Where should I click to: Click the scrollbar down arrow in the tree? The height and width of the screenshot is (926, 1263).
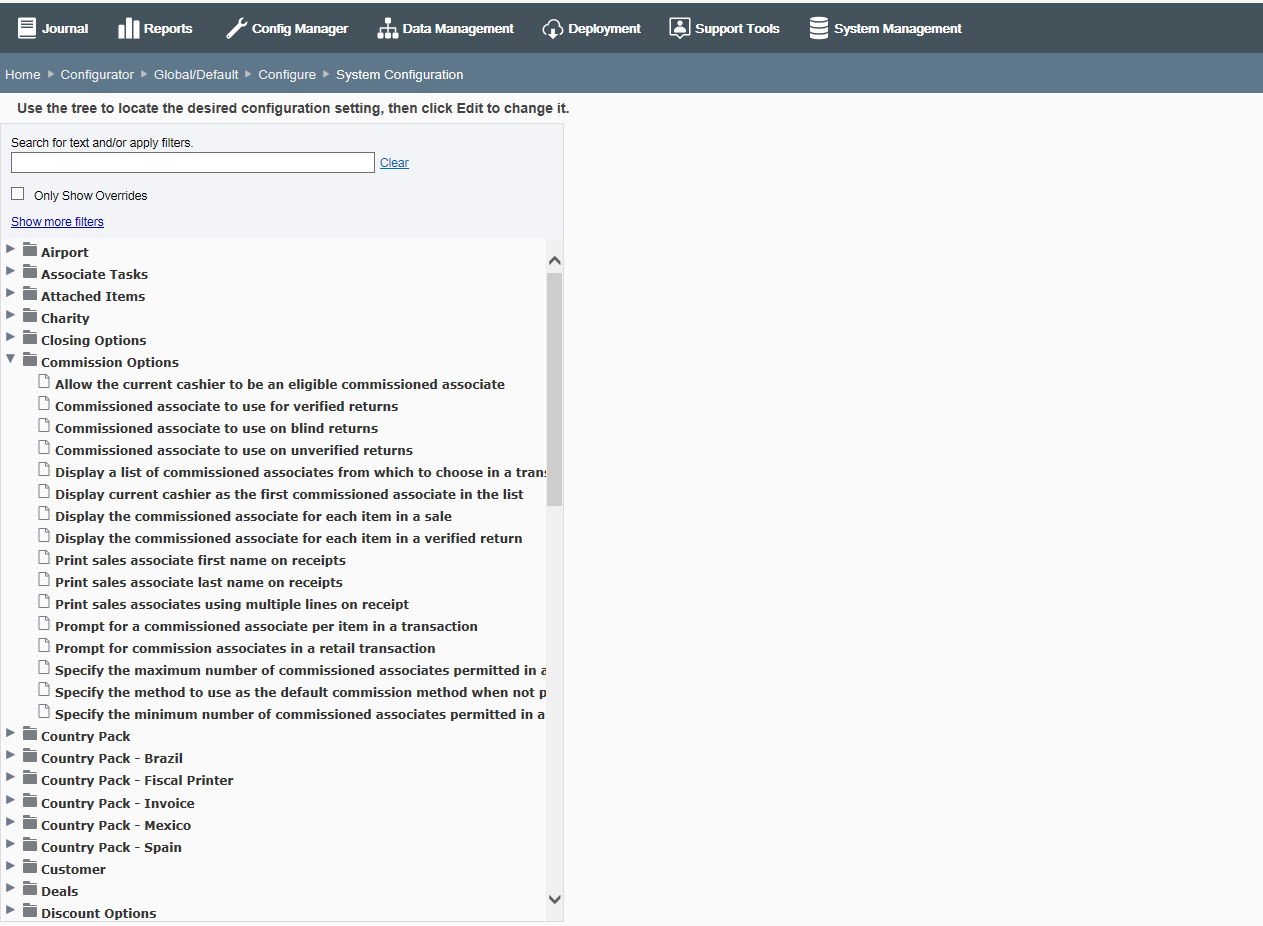click(x=554, y=898)
